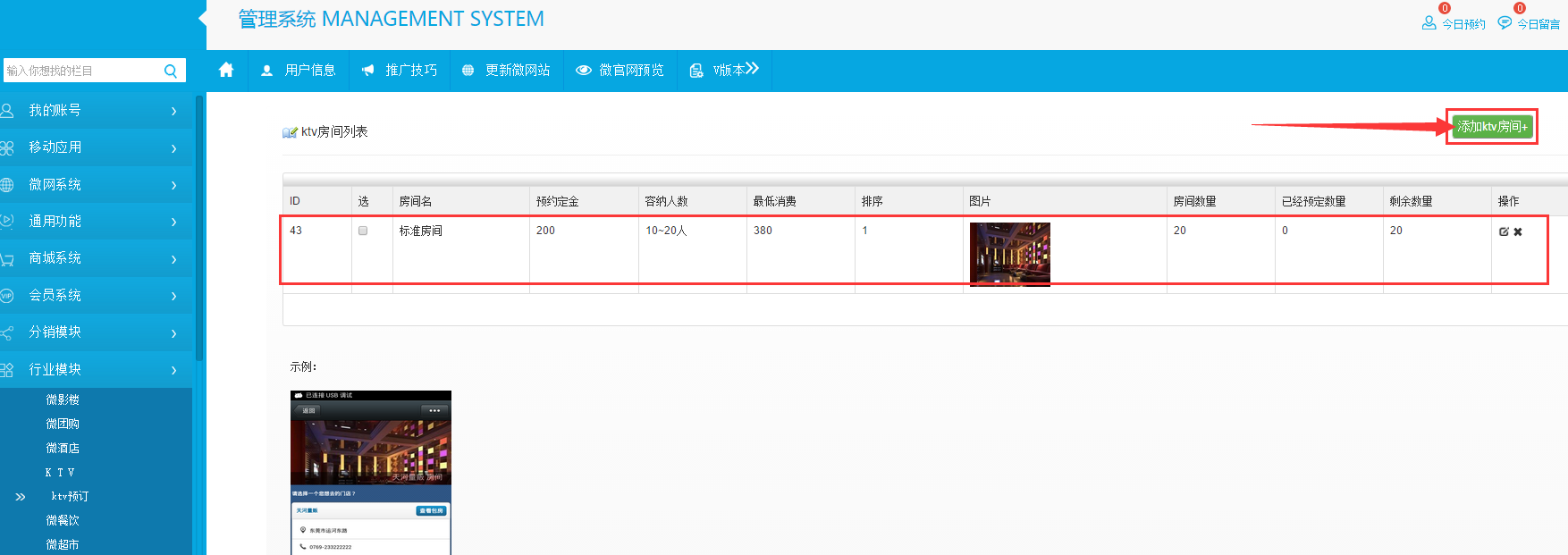Image resolution: width=1568 pixels, height=555 pixels.
Task: Open today's reservations (今日预约) icon
Action: 1429,23
